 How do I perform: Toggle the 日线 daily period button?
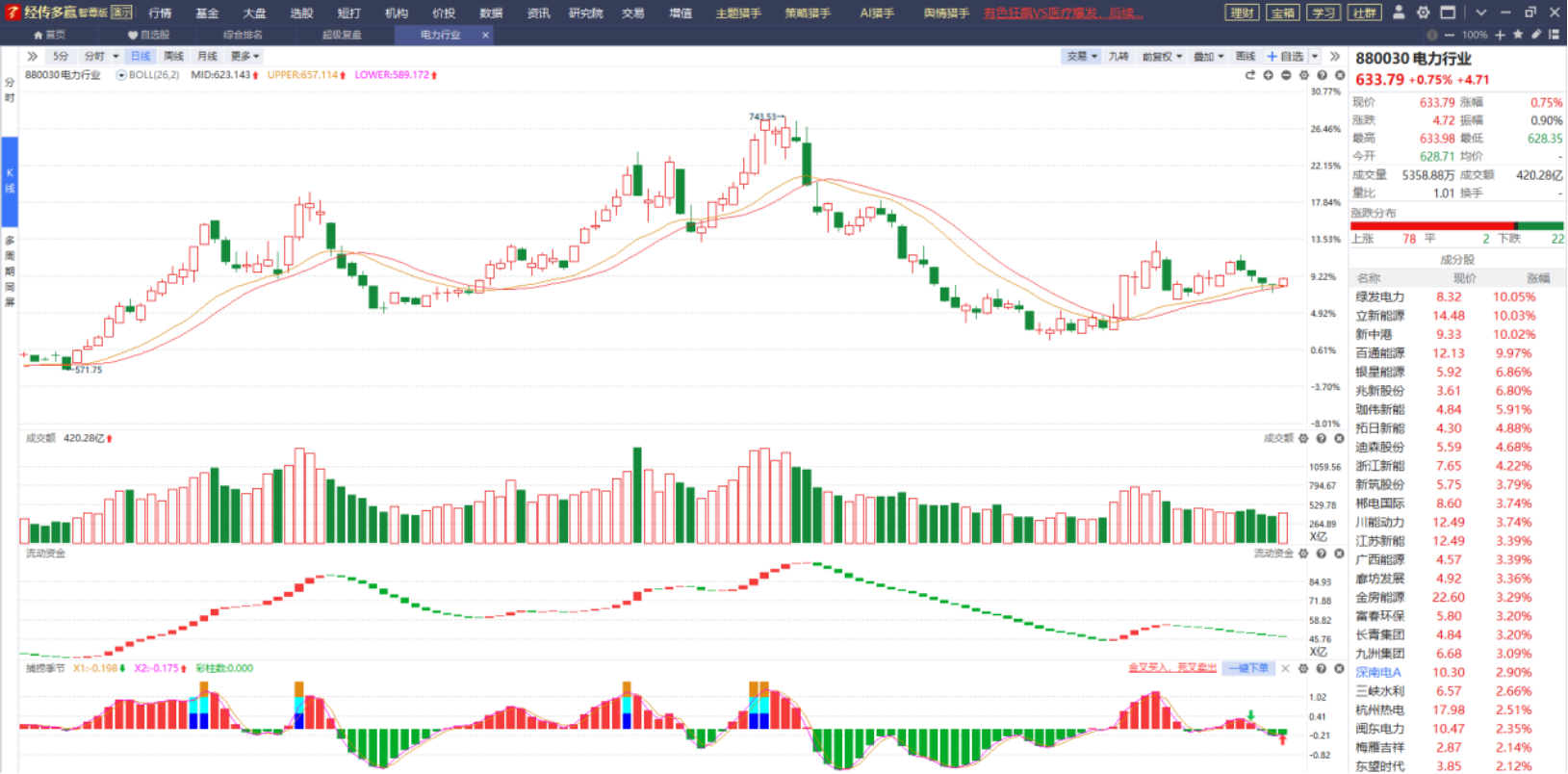tap(141, 56)
